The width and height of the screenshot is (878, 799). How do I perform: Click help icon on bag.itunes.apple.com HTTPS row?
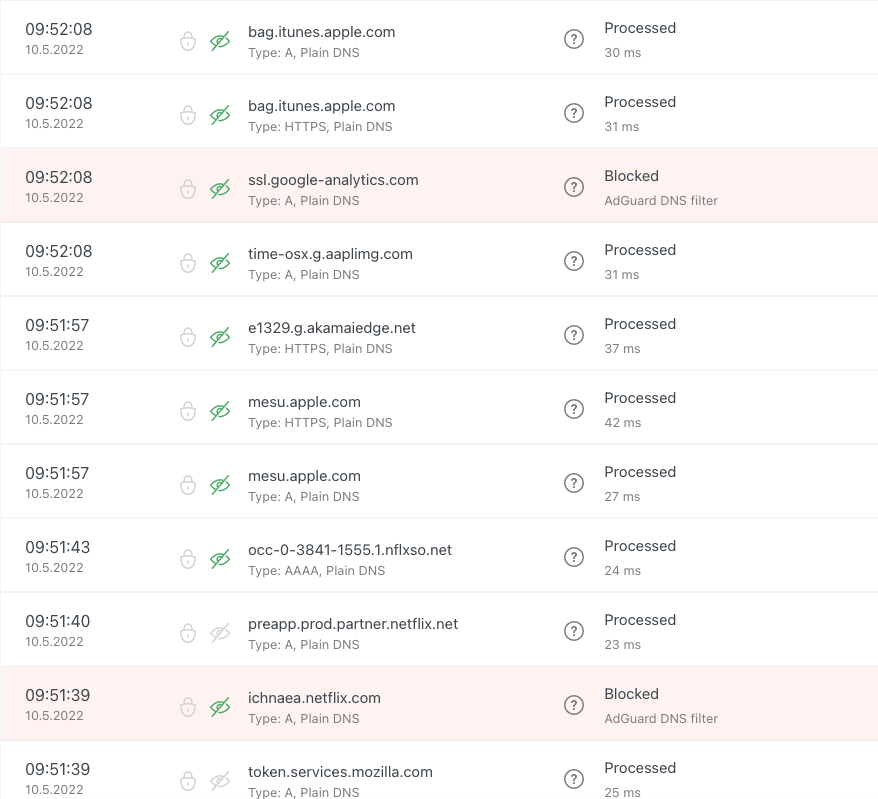(573, 113)
